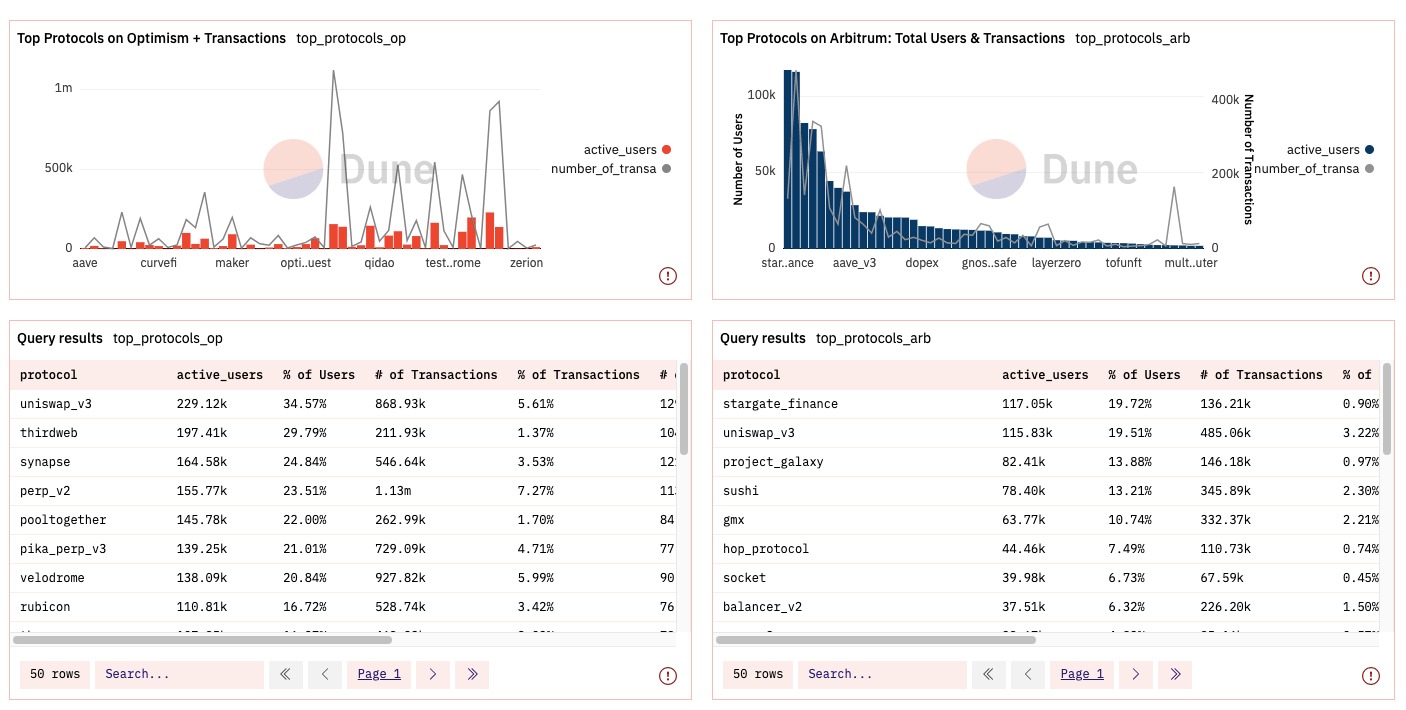This screenshot has width=1406, height=710.
Task: Go to previous page in top_protocols_arb table
Action: (x=1028, y=674)
